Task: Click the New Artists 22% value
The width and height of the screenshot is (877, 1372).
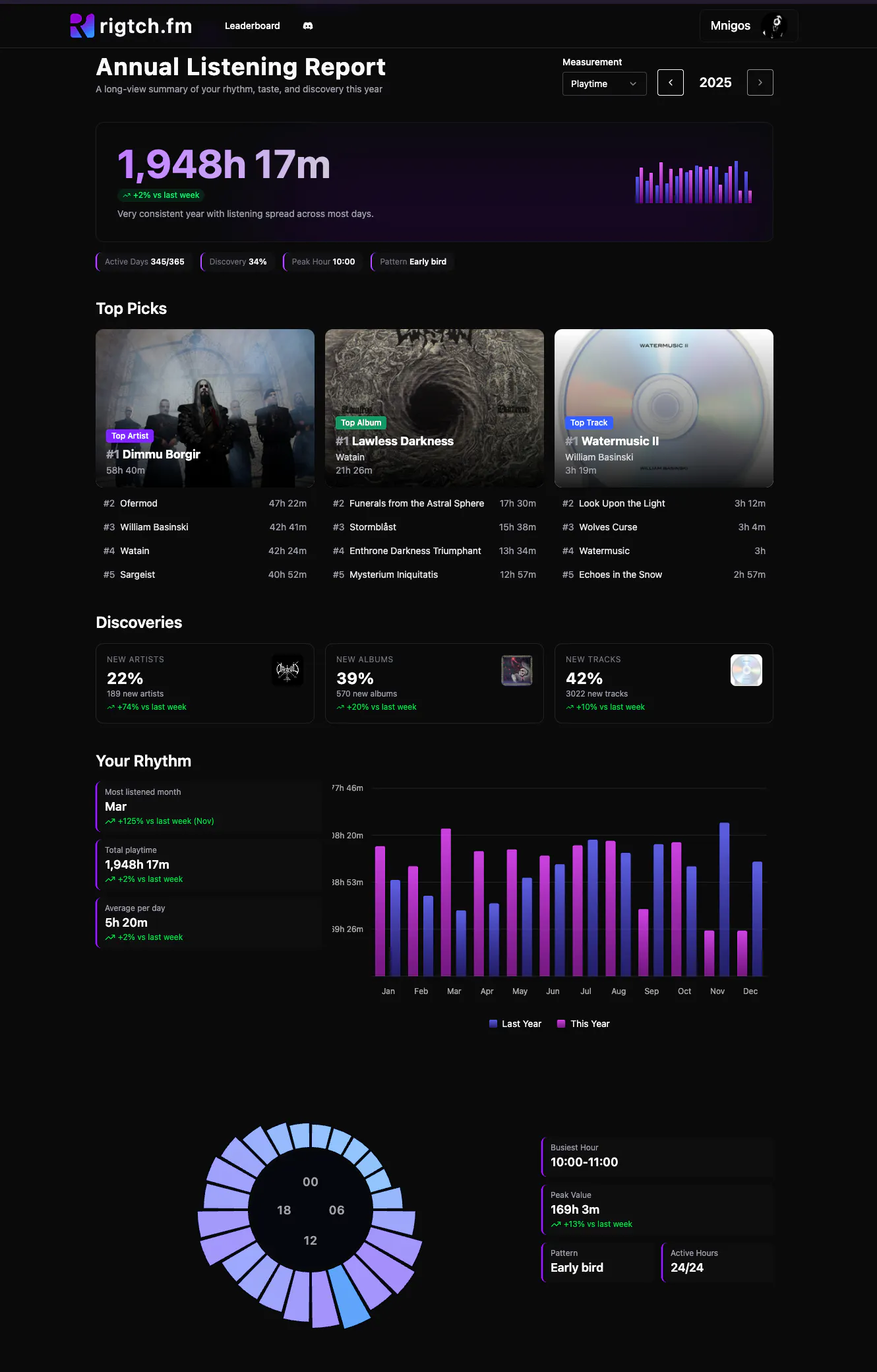Action: 125,679
